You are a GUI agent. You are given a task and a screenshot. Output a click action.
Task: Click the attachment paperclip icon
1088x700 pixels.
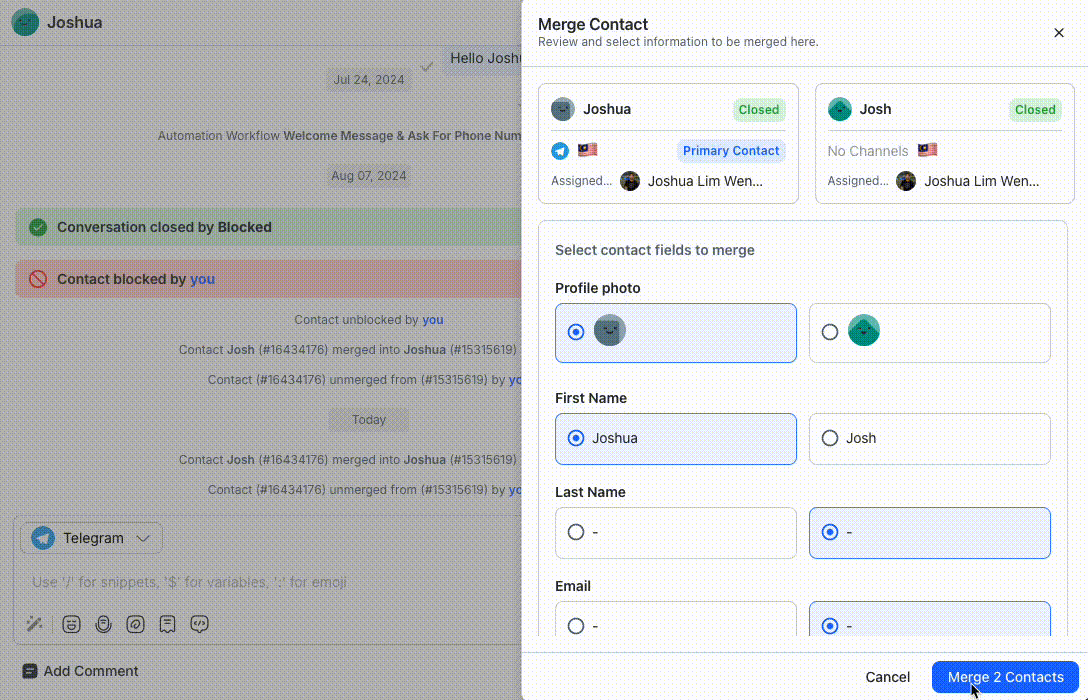135,624
